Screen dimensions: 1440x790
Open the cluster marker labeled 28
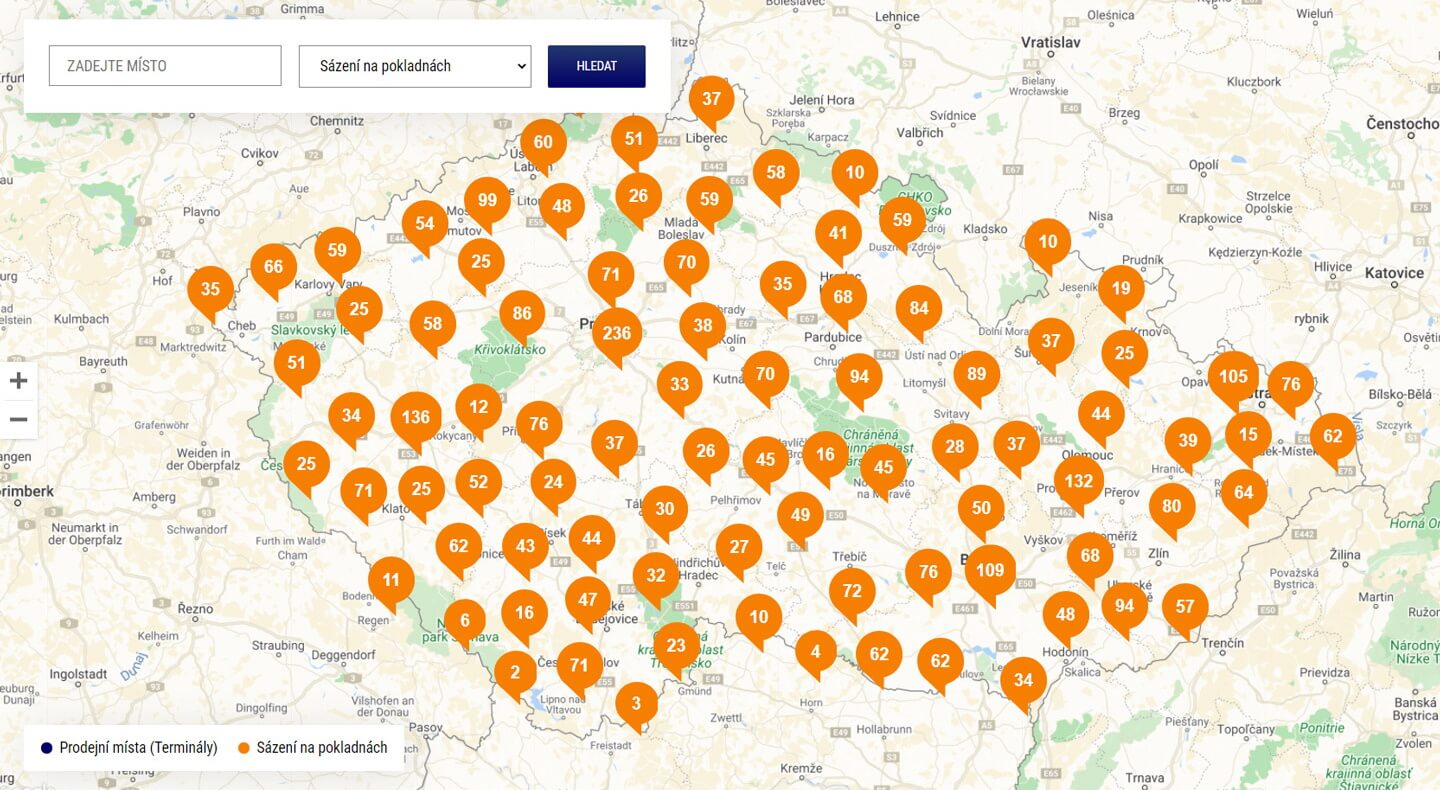[x=955, y=447]
